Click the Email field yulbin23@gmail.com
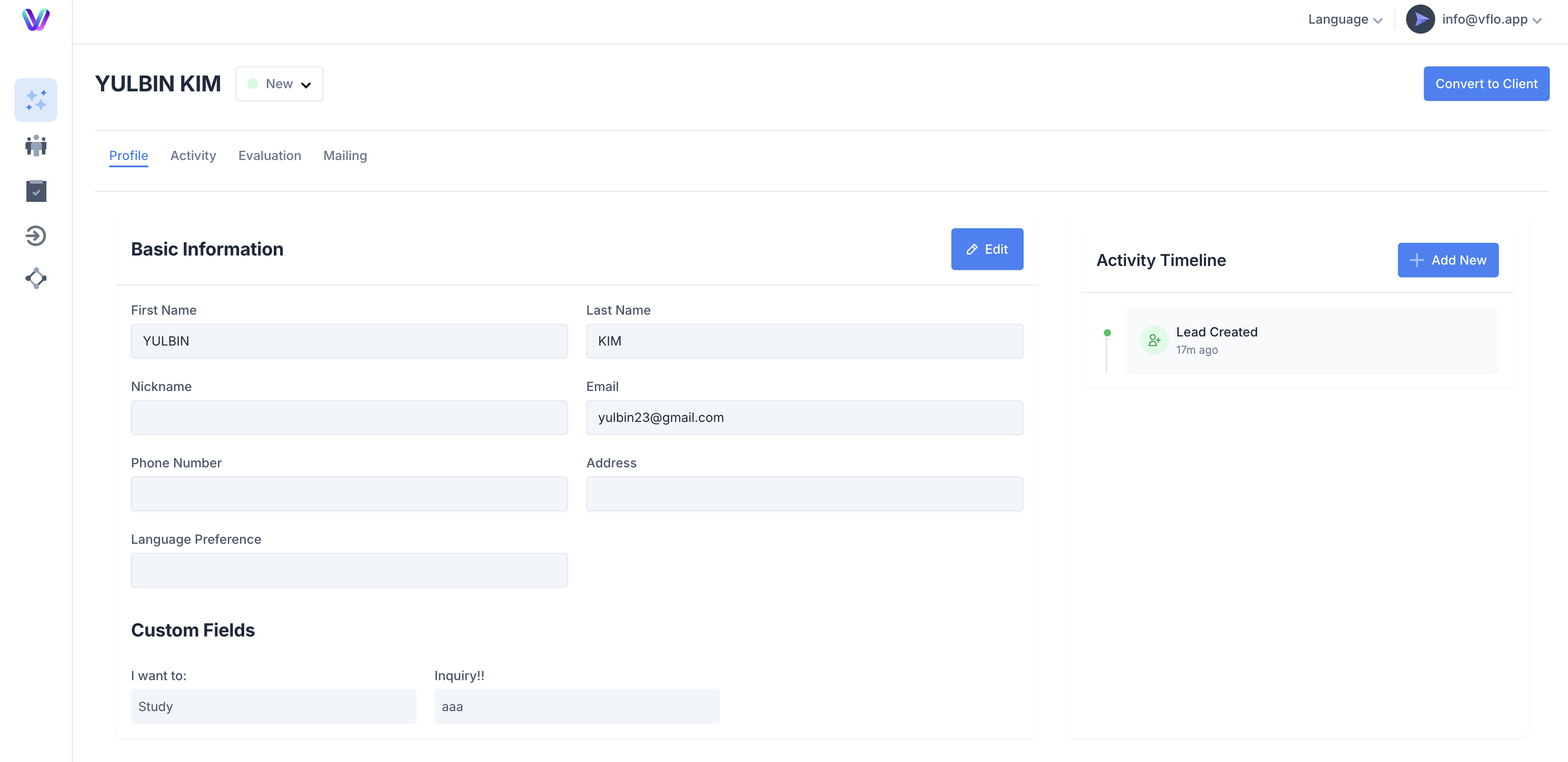The height and width of the screenshot is (762, 1568). [804, 417]
